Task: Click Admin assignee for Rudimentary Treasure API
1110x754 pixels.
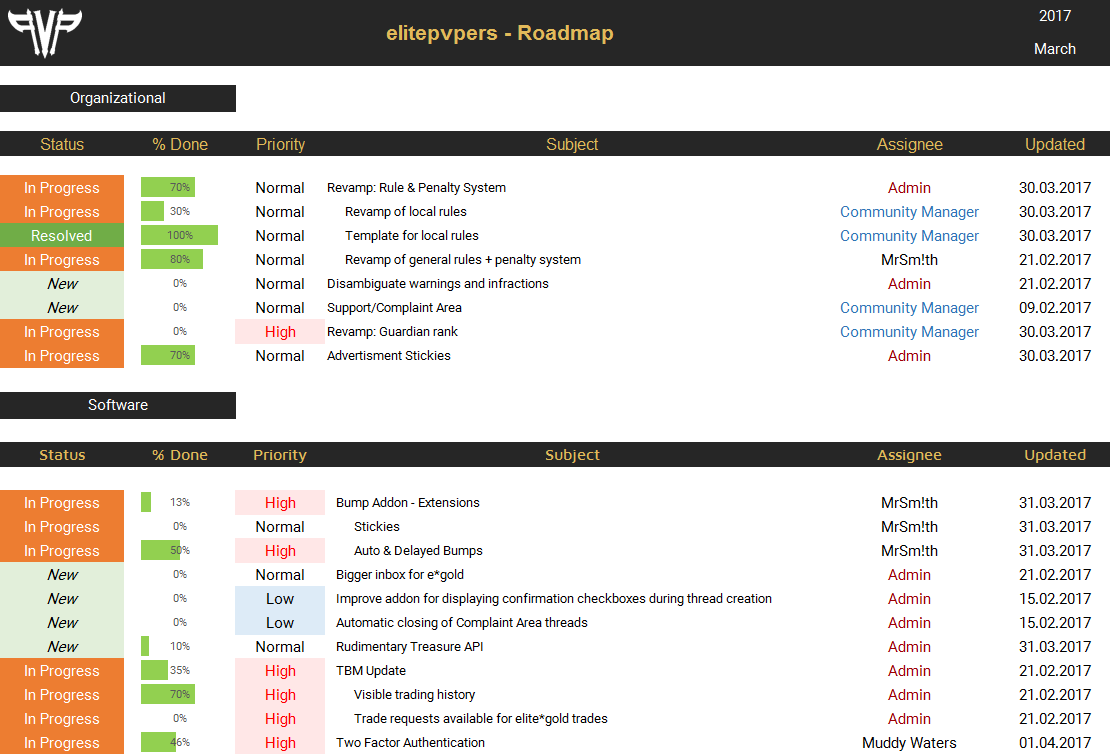Action: pyautogui.click(x=909, y=646)
